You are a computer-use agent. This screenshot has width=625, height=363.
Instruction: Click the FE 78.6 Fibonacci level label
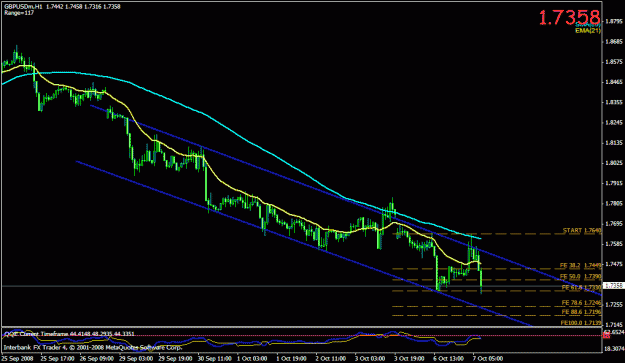coord(582,303)
